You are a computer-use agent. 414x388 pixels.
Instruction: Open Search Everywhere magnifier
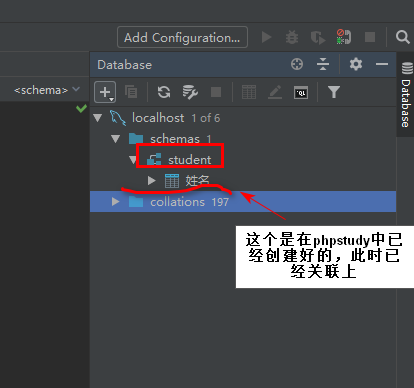coord(402,37)
